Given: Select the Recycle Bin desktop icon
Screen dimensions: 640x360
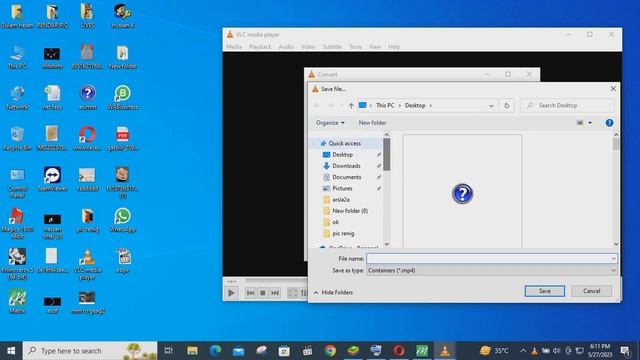Looking at the screenshot, I should pos(17,138).
